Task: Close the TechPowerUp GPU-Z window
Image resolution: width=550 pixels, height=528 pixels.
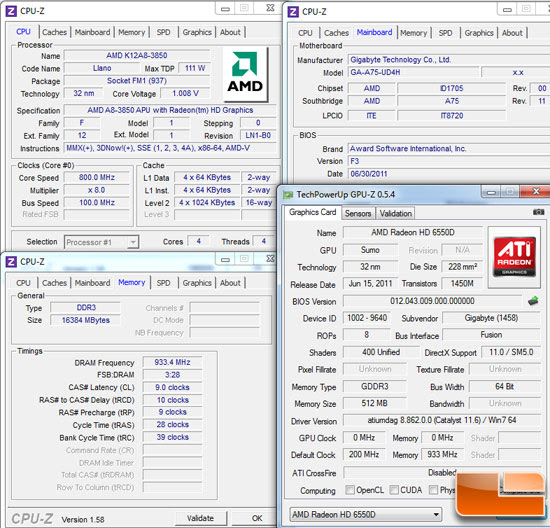Action: coord(536,192)
